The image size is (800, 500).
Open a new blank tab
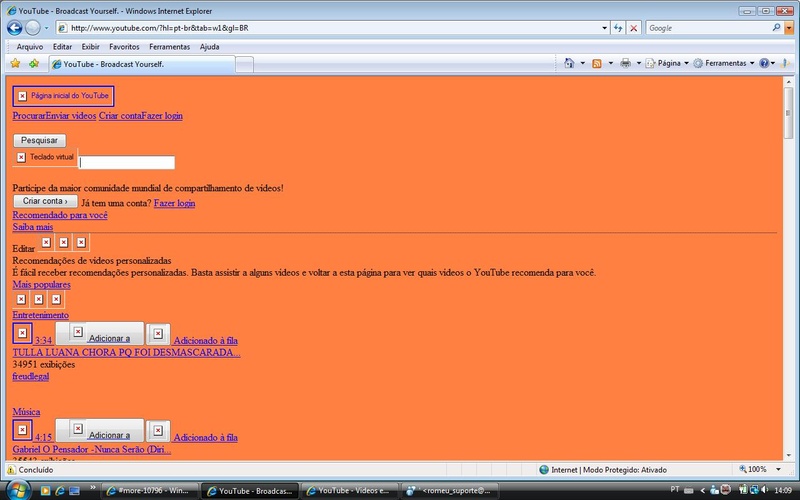pyautogui.click(x=244, y=65)
